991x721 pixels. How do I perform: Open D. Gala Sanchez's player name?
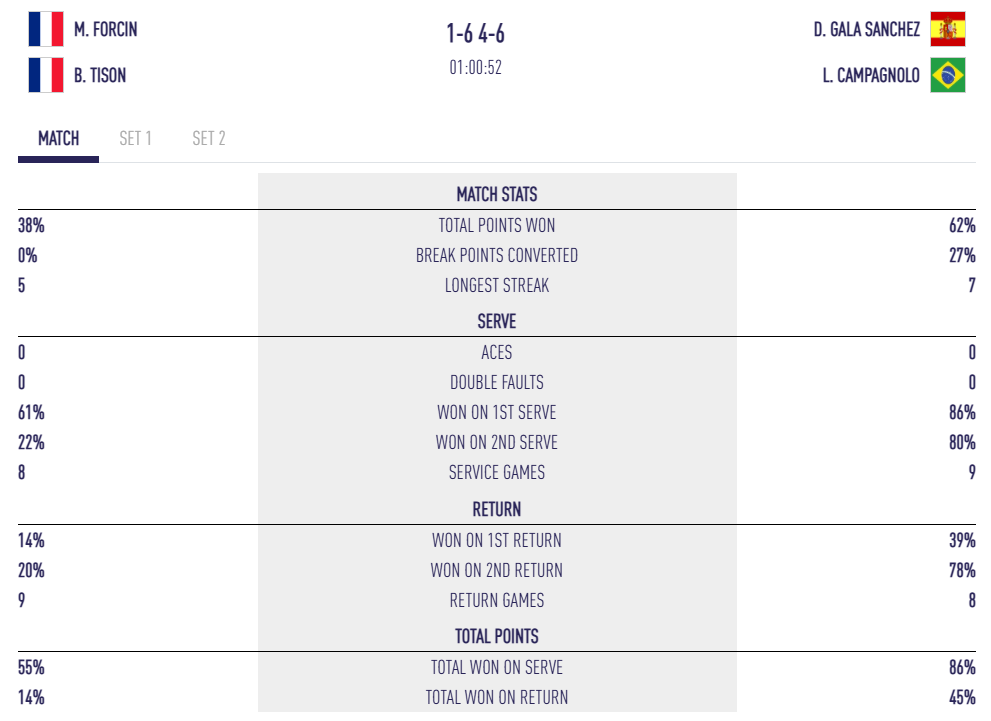point(866,30)
